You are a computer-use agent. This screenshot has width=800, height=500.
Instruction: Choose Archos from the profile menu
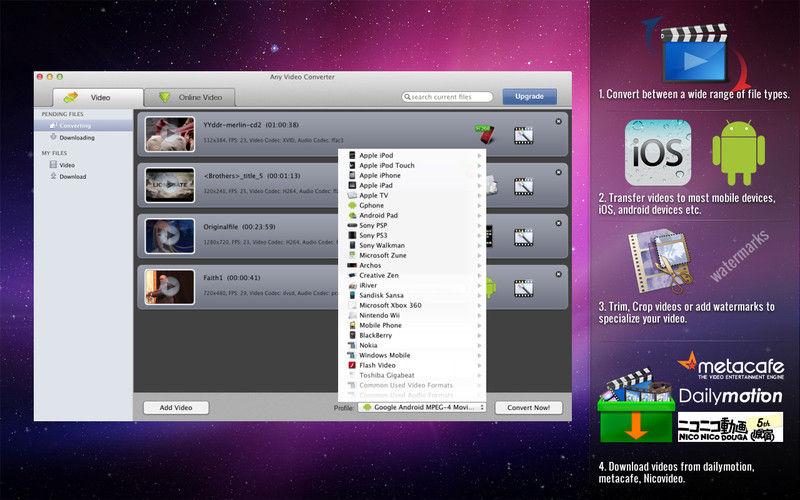[412, 265]
